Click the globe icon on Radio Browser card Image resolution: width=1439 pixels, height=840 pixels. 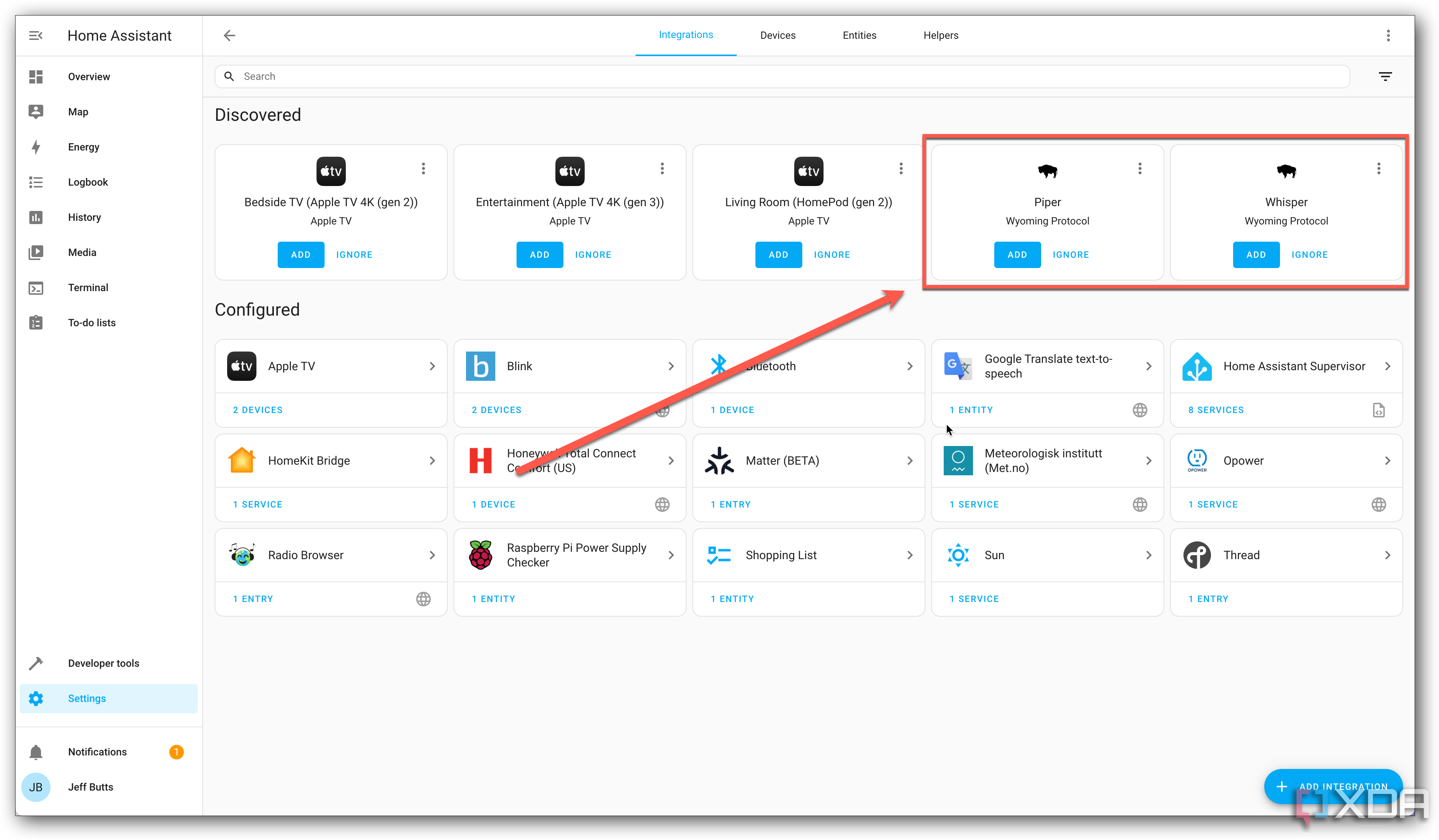[423, 599]
